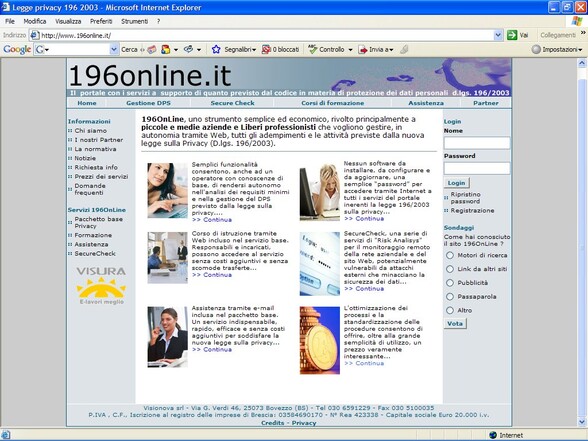This screenshot has height=441, width=588.
Task: Open 'Pacchetto base Privacy' service link
Action: click(x=98, y=223)
